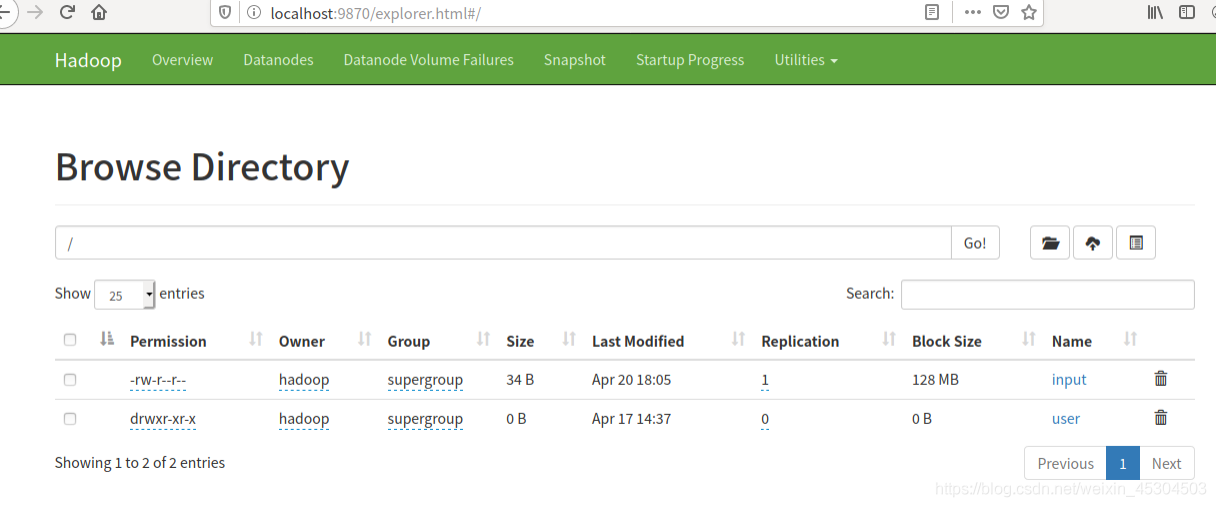This screenshot has height=507, width=1216.
Task: Open cut and paste clipboard icon button
Action: (1136, 243)
